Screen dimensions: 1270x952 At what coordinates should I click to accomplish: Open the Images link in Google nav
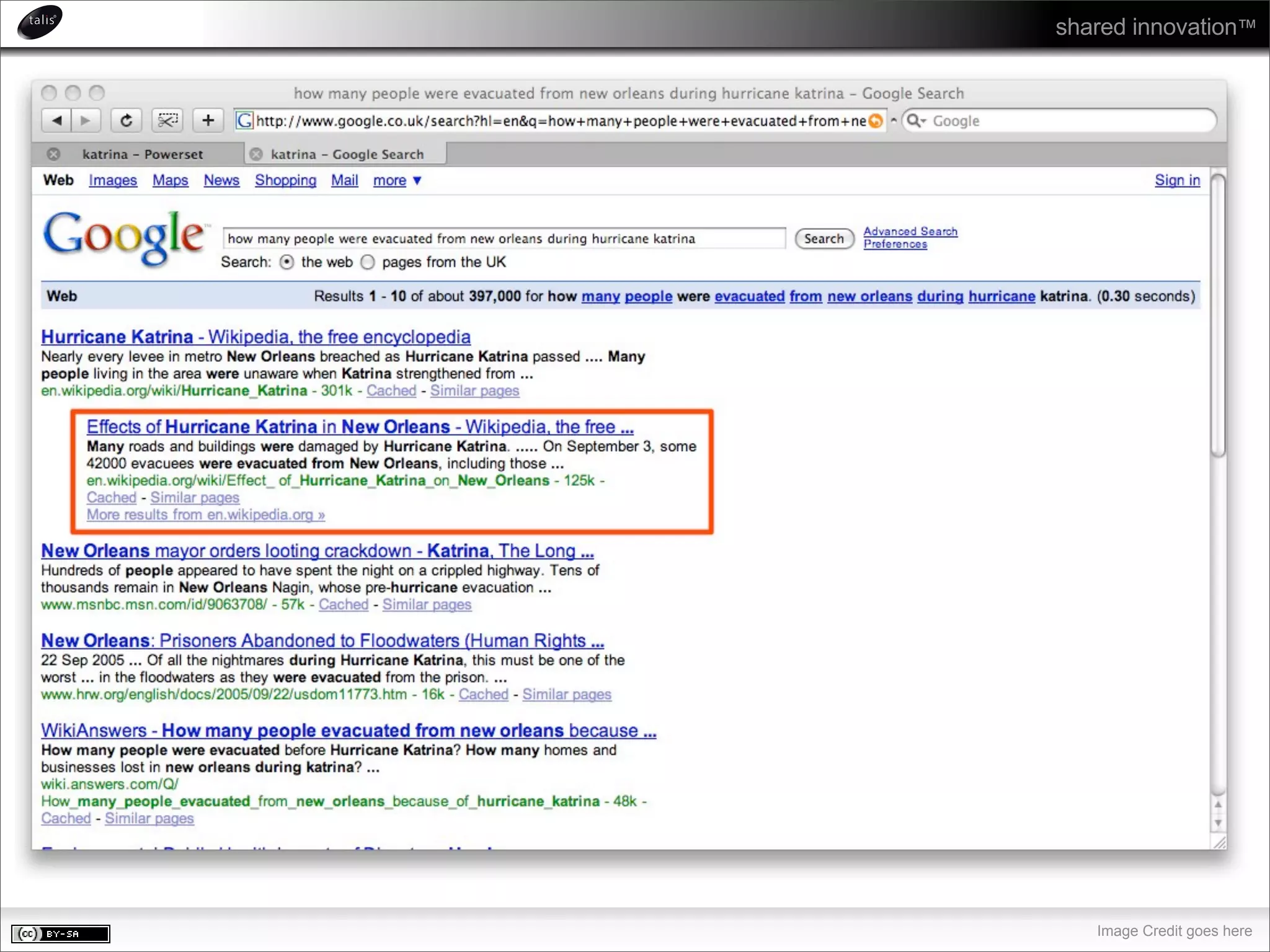pos(112,180)
